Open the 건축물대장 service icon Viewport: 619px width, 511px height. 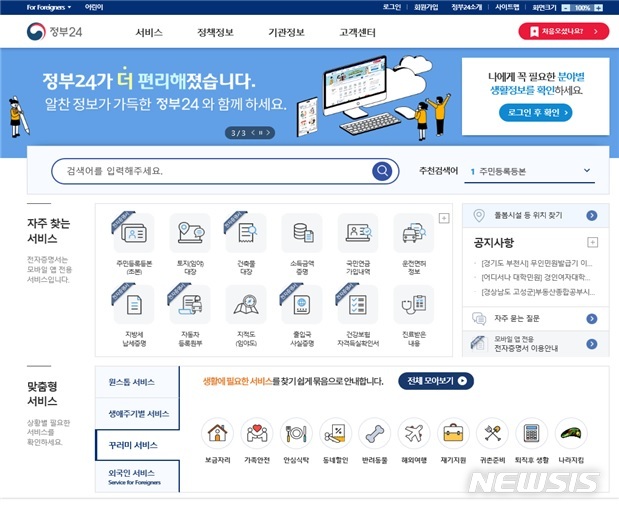pyautogui.click(x=246, y=233)
